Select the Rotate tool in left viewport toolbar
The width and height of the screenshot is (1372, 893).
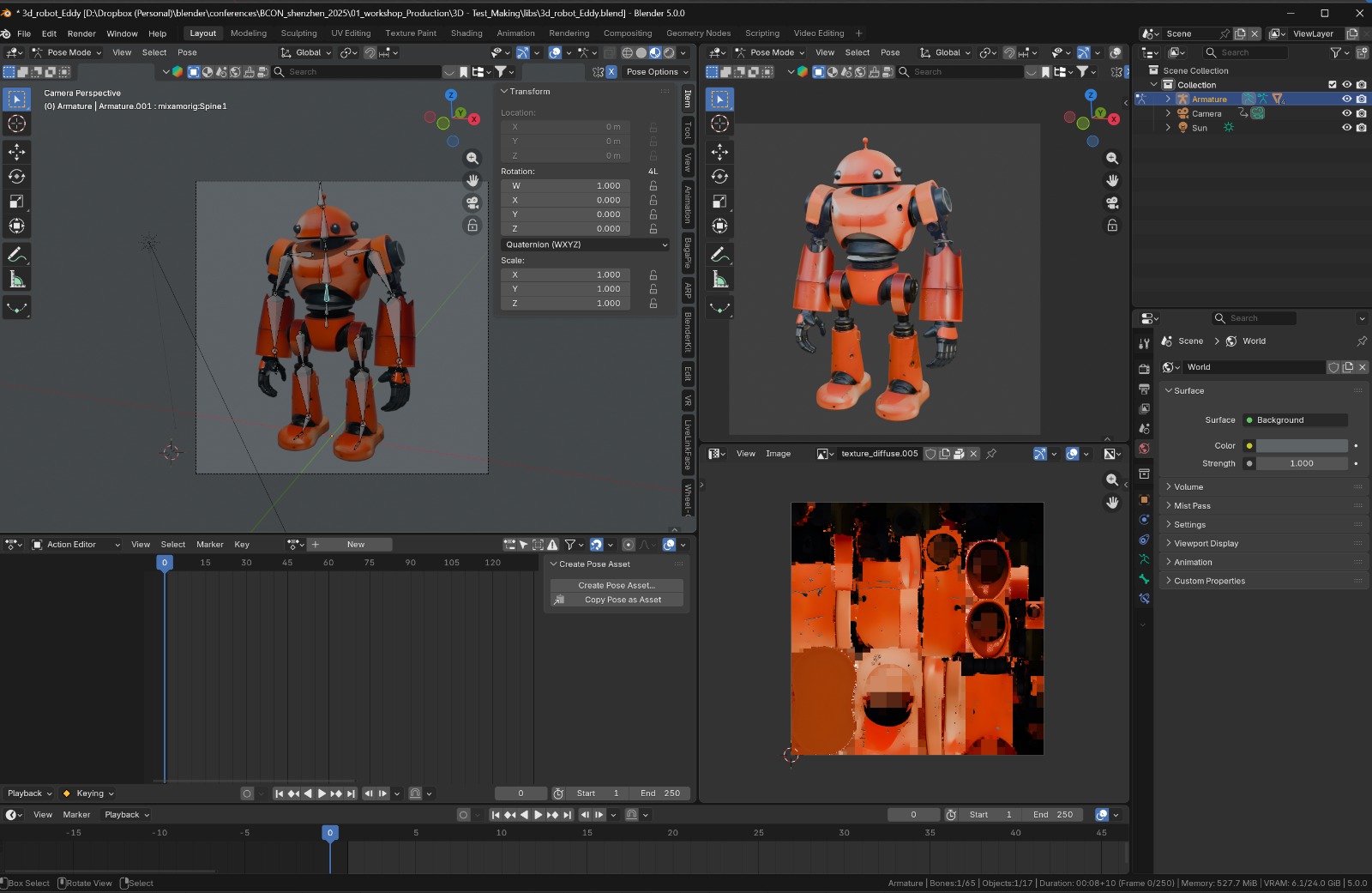click(x=16, y=177)
